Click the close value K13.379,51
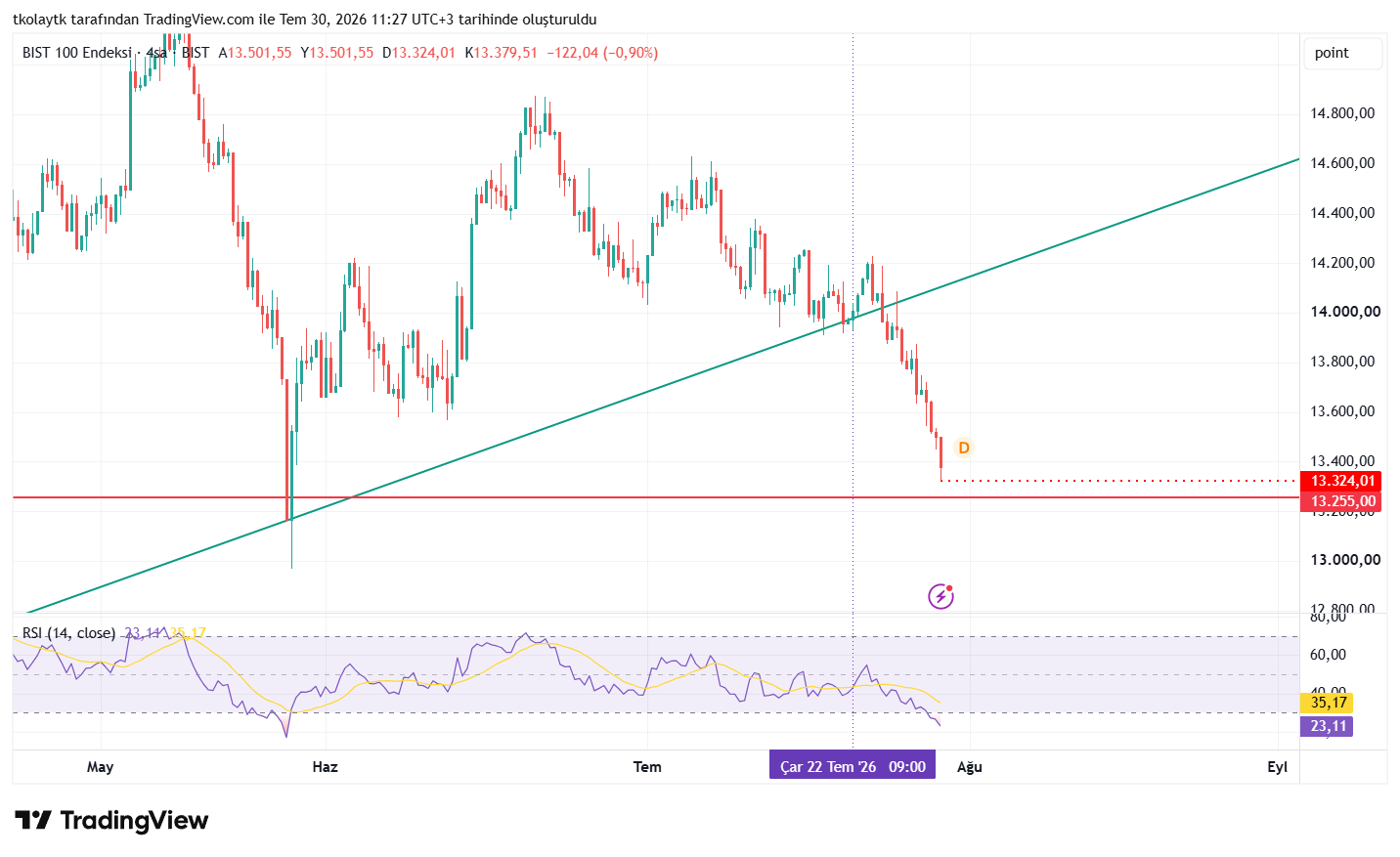The image size is (1400, 857). click(x=501, y=53)
